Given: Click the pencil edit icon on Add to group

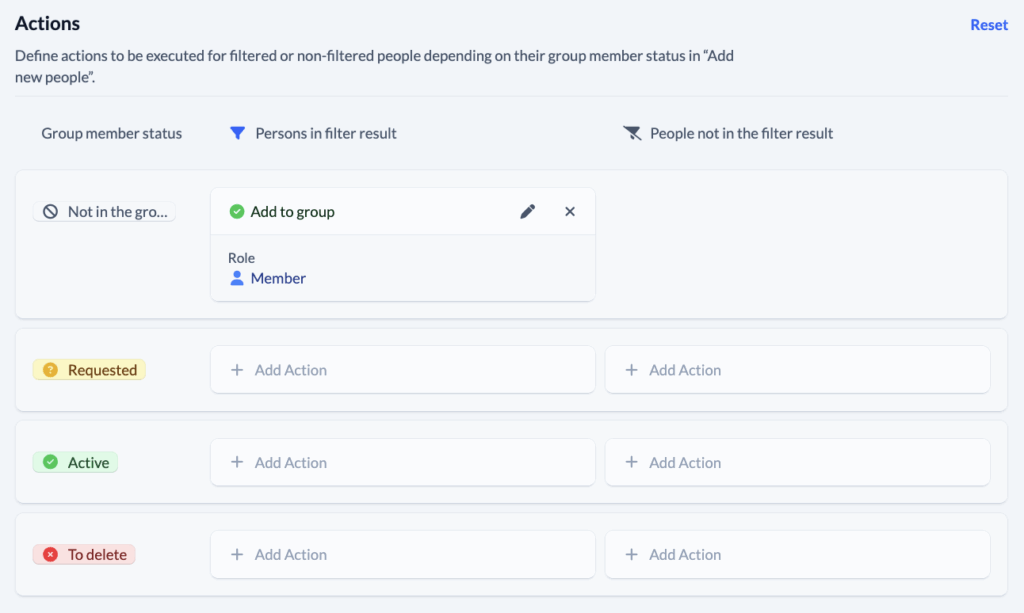Looking at the screenshot, I should point(528,211).
